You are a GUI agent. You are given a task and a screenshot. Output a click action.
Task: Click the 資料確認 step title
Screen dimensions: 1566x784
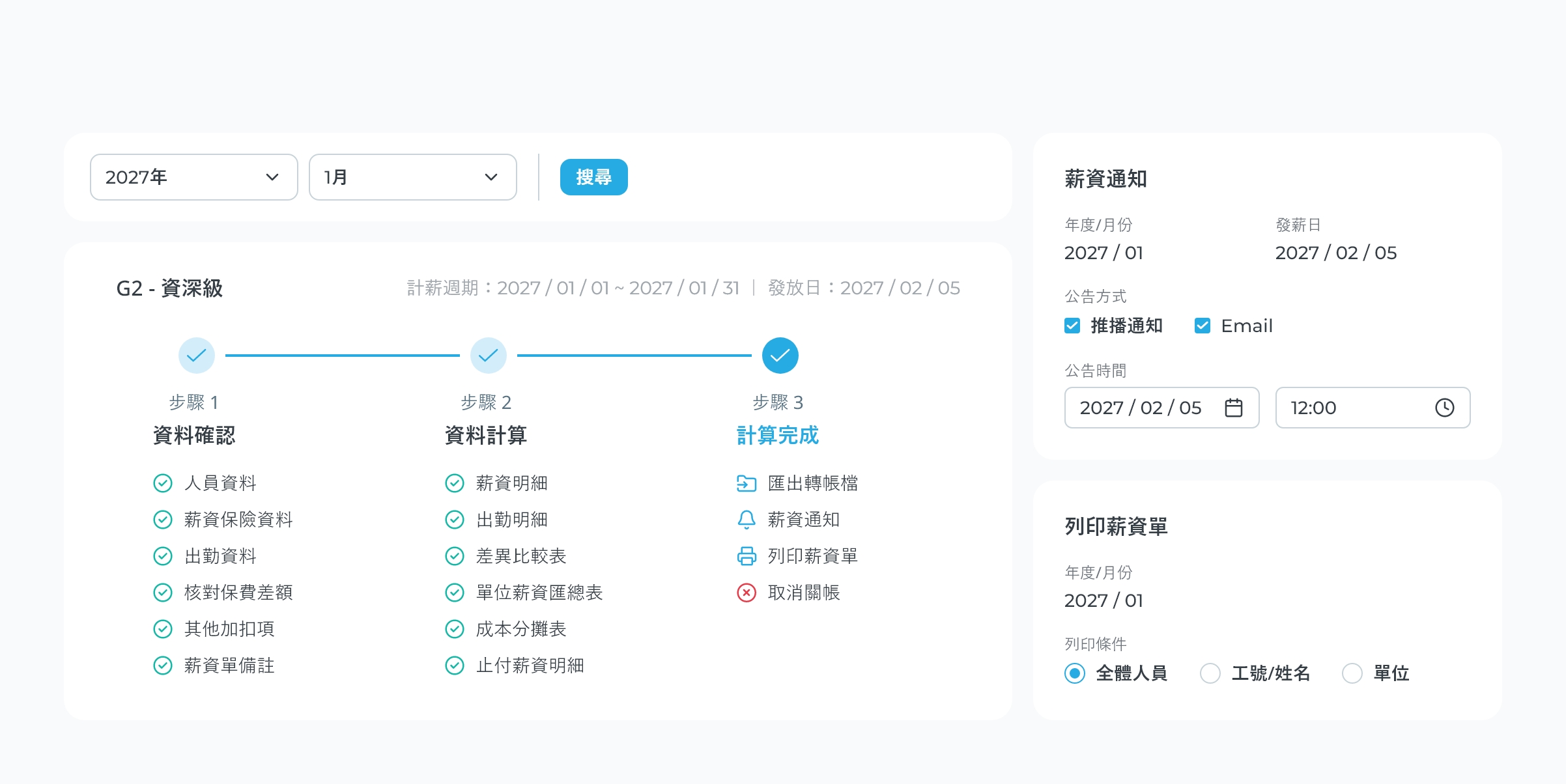click(194, 435)
